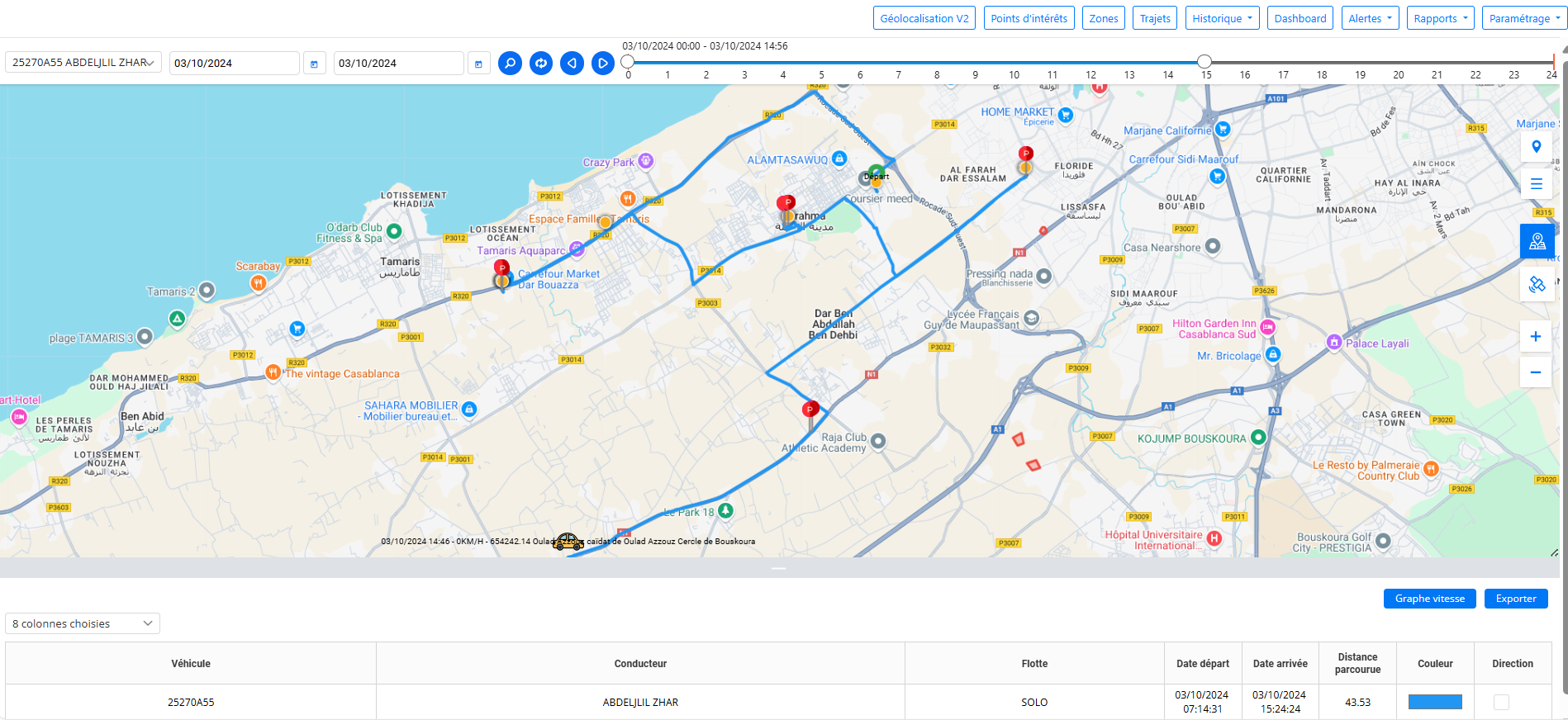Click the location pin map control
1568x720 pixels.
1537,147
